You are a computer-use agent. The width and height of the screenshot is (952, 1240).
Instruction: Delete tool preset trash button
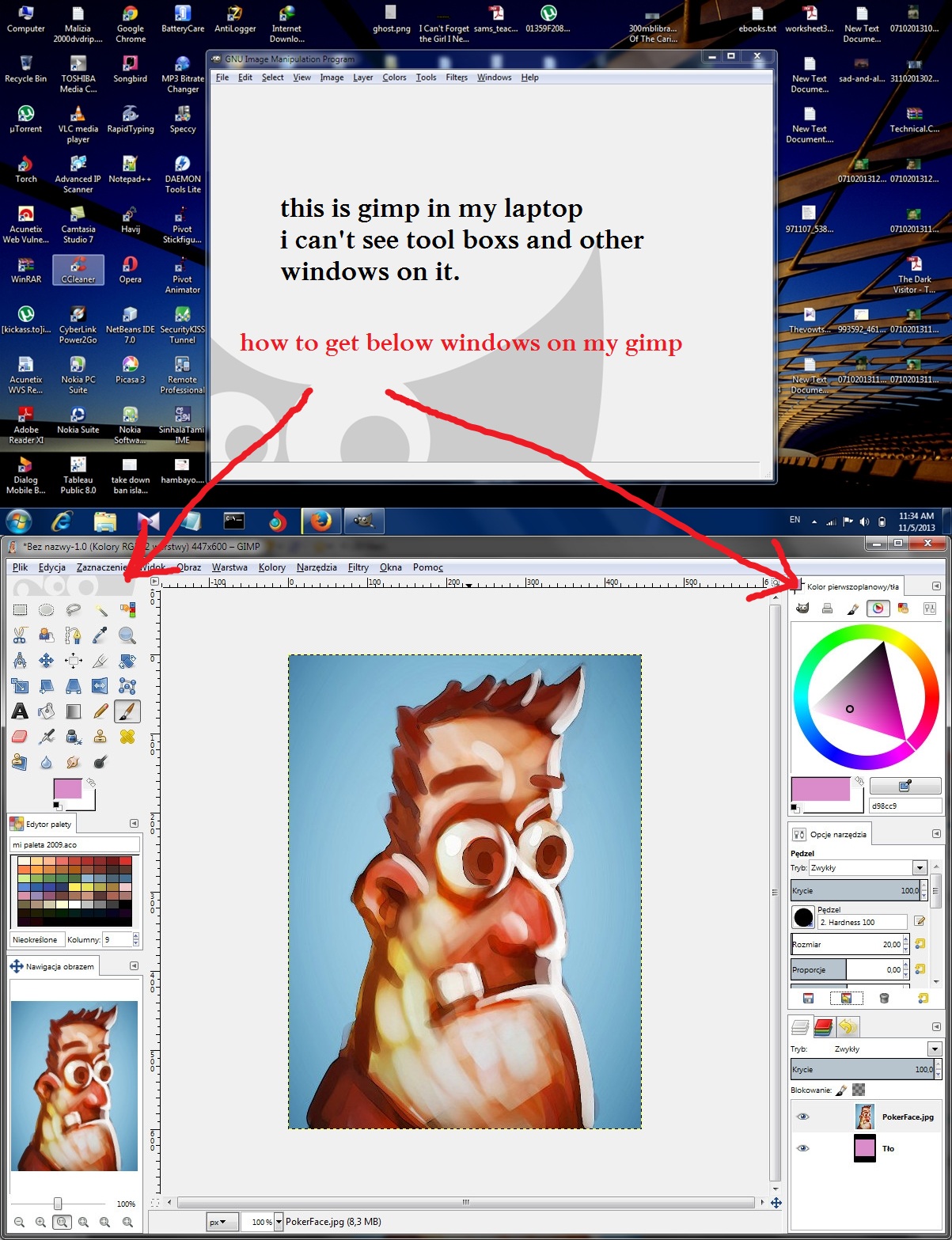[x=884, y=999]
